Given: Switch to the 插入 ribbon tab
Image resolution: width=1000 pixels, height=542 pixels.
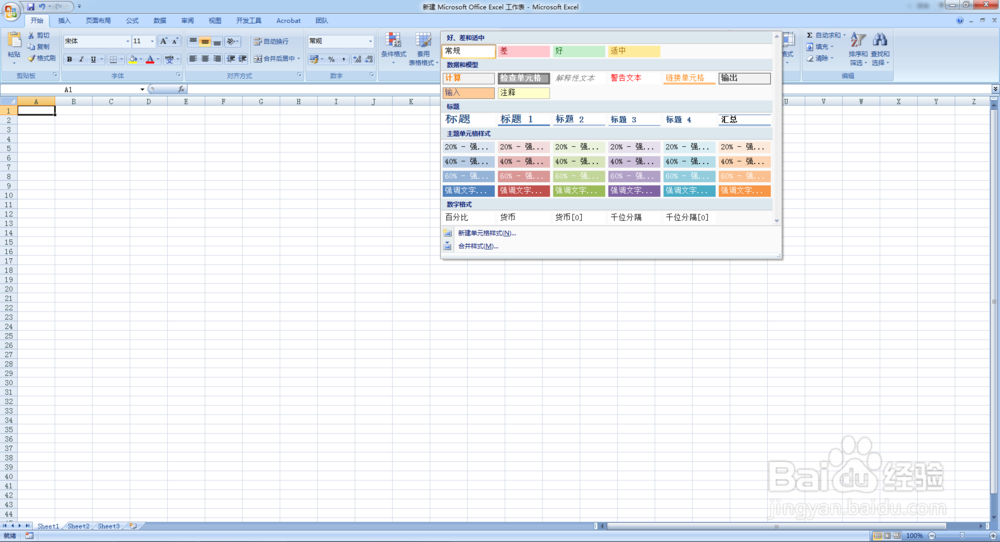Looking at the screenshot, I should [64, 21].
